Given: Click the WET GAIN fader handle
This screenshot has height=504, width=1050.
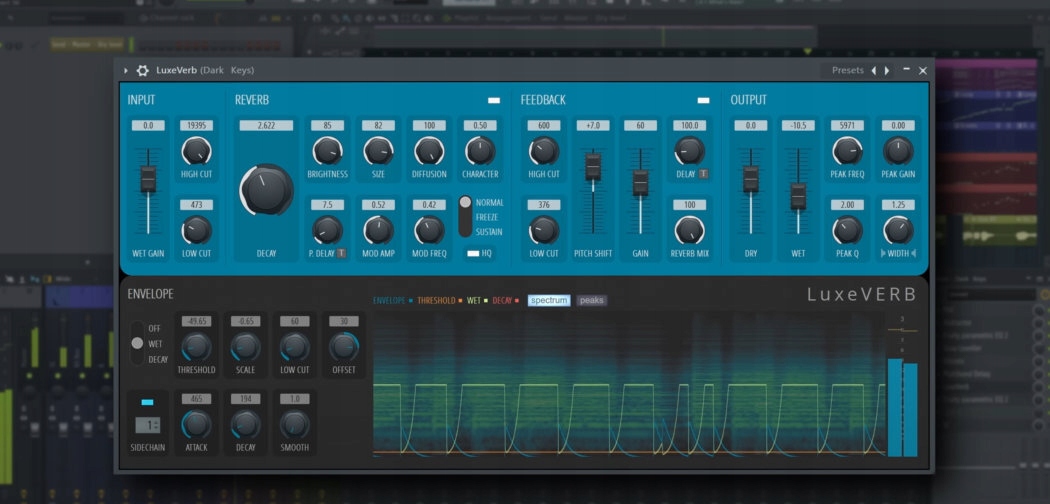Looking at the screenshot, I should tap(148, 179).
